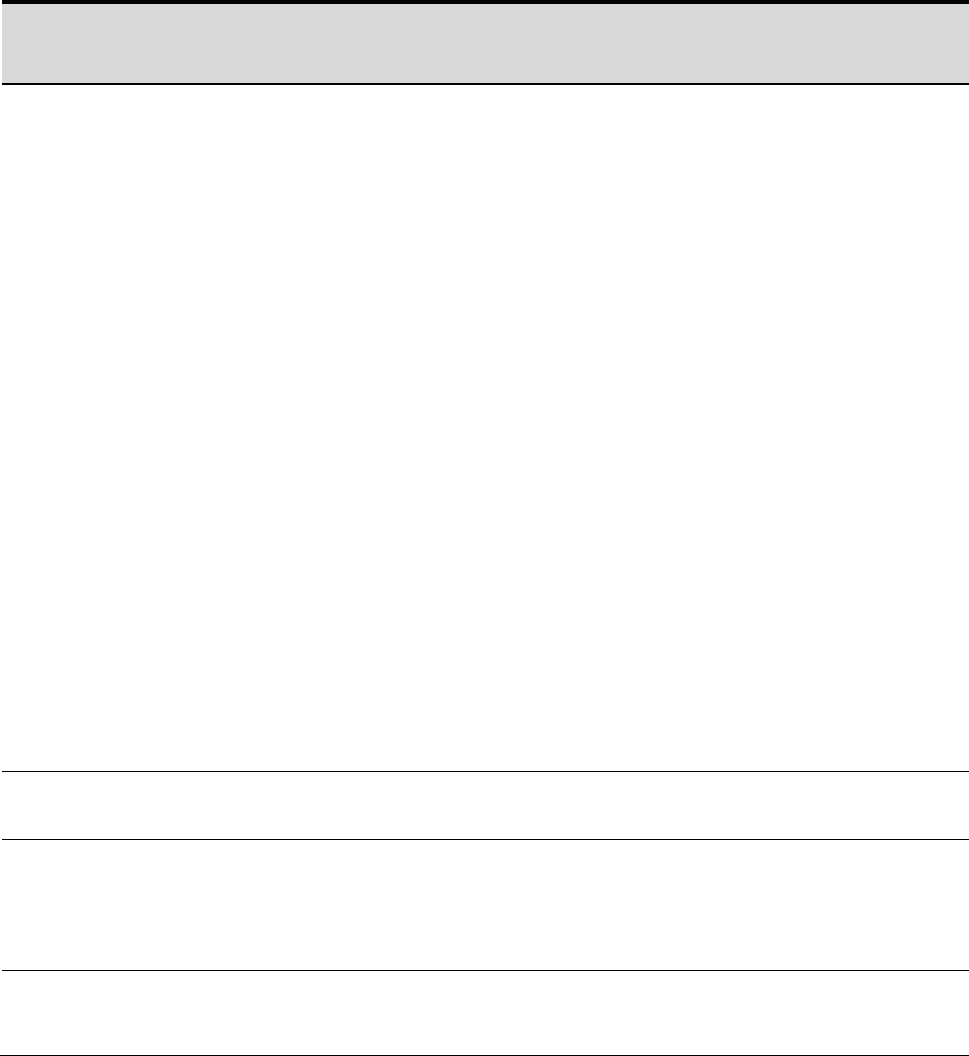Click the thick black line under the gray header
This screenshot has width=969, height=1056.
click(x=484, y=84)
